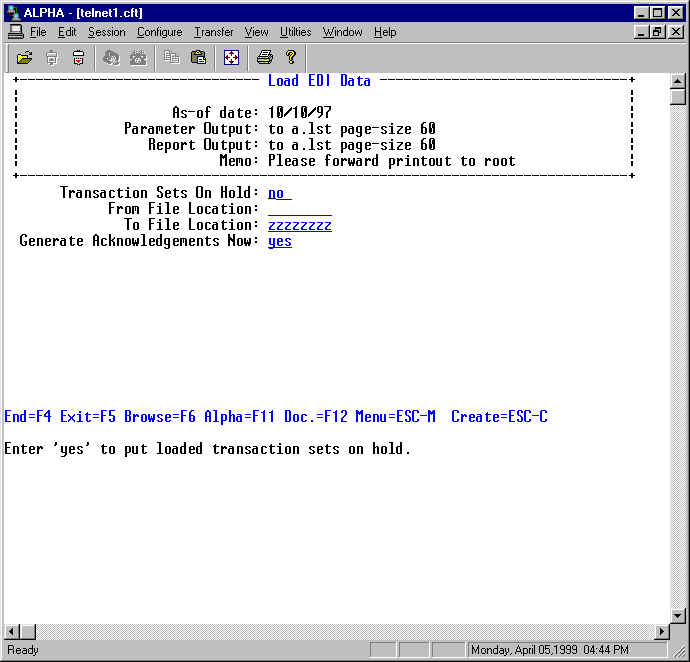Click the horizontal scrollbar right arrow
Viewport: 690px width, 662px height.
coord(661,632)
